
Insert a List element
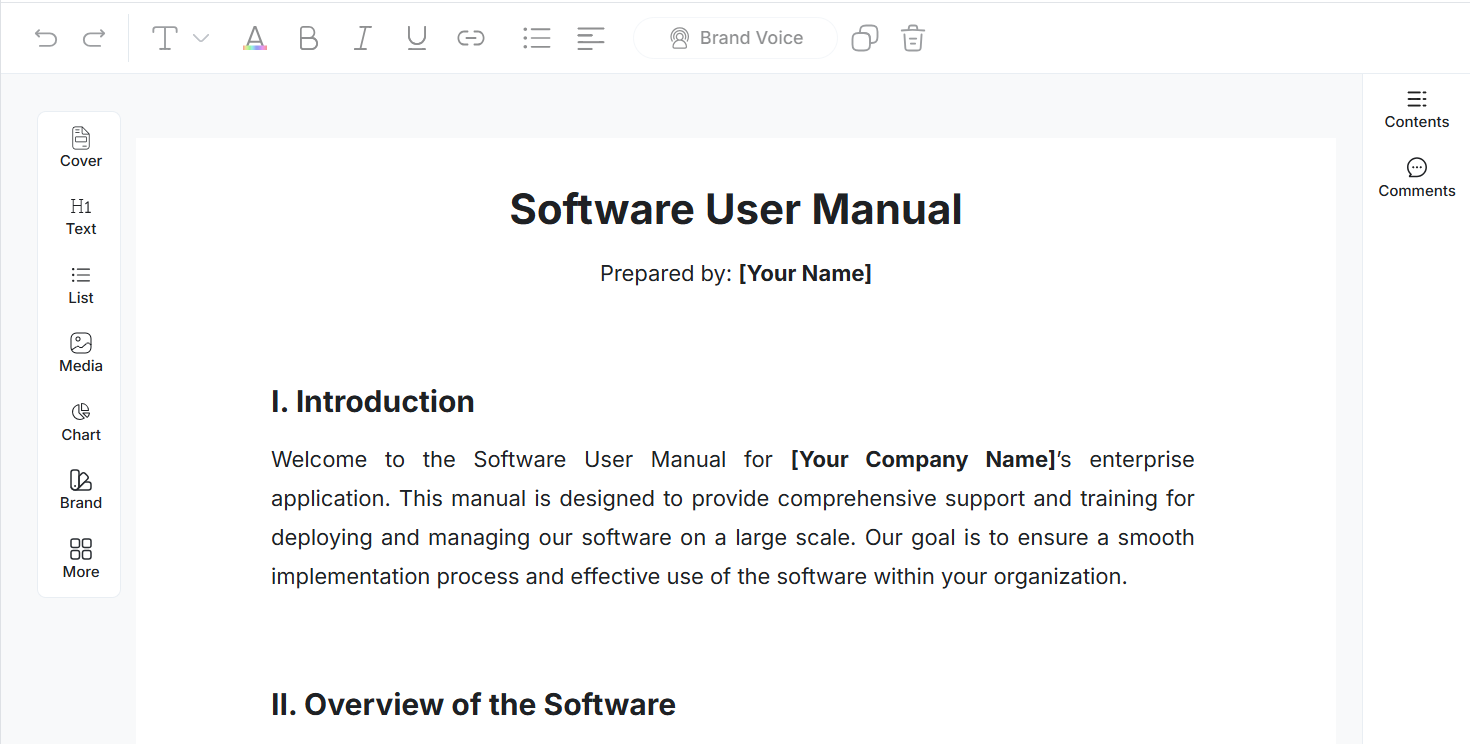pos(80,283)
